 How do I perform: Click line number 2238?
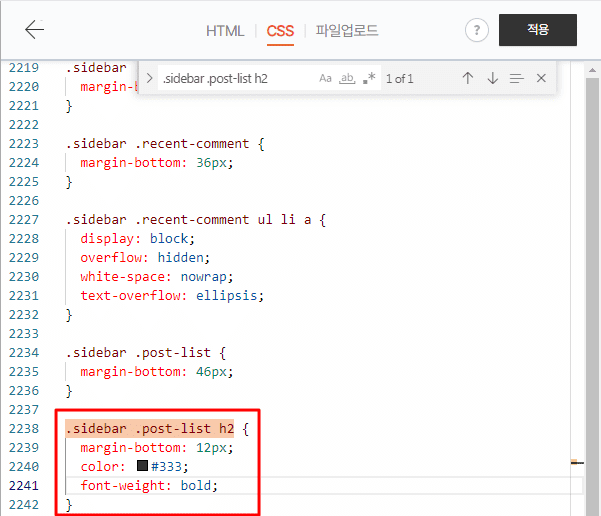(24, 429)
